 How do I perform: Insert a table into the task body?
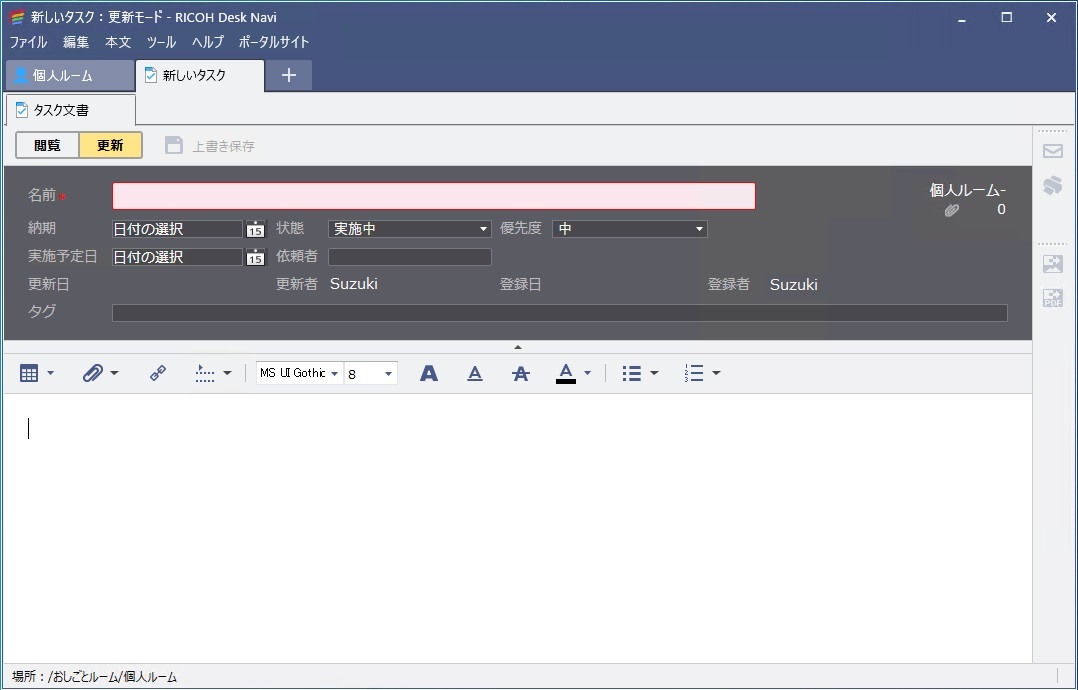click(30, 372)
